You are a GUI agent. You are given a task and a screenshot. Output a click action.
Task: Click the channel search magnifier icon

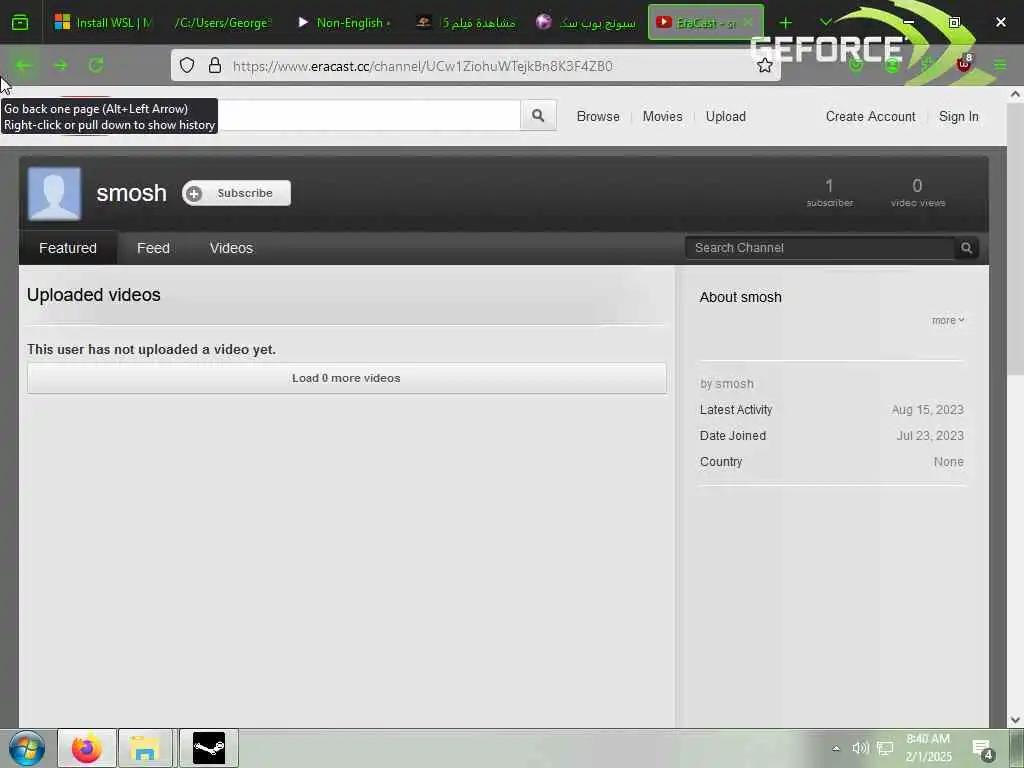(x=967, y=248)
